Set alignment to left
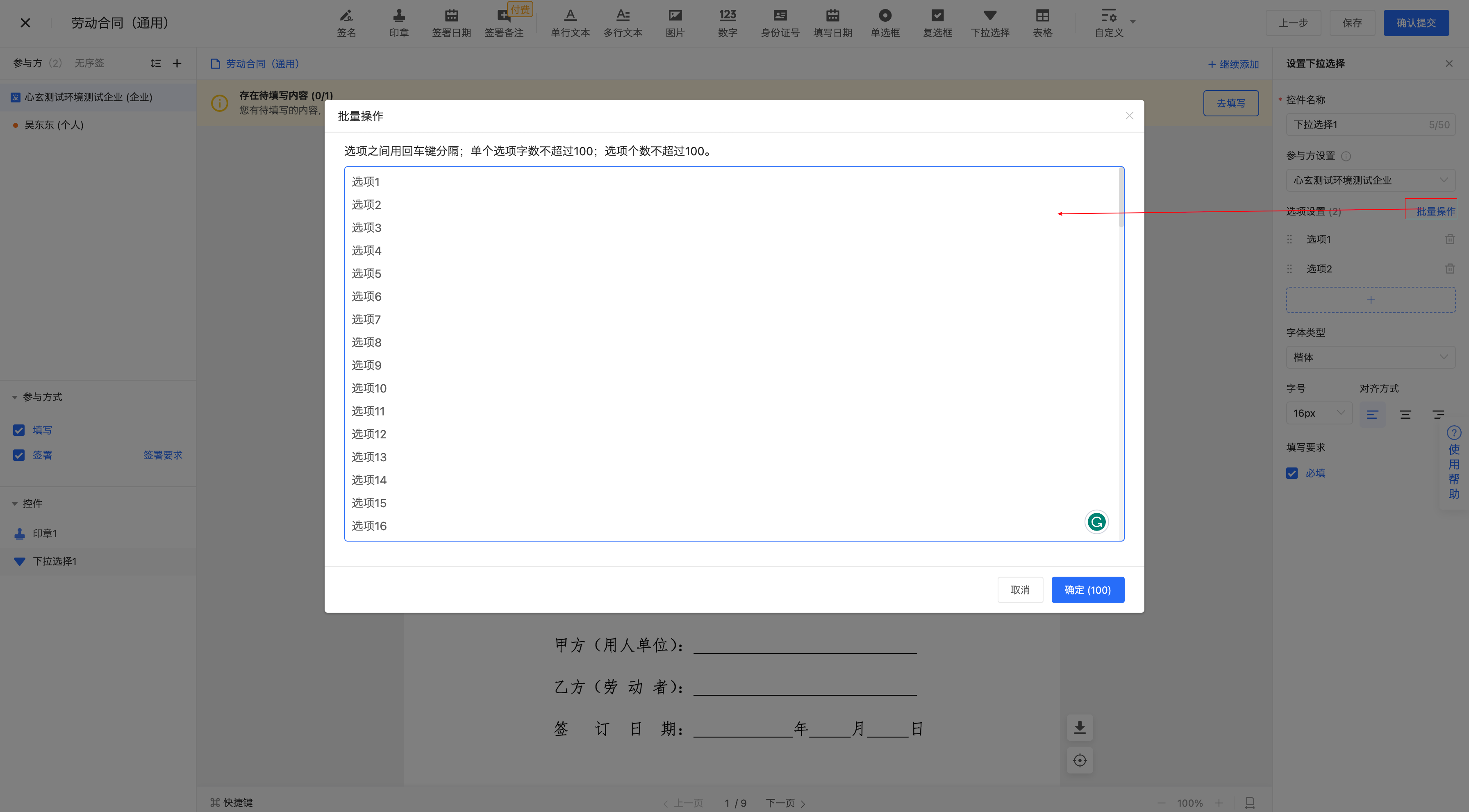This screenshot has width=1469, height=812. pos(1372,414)
